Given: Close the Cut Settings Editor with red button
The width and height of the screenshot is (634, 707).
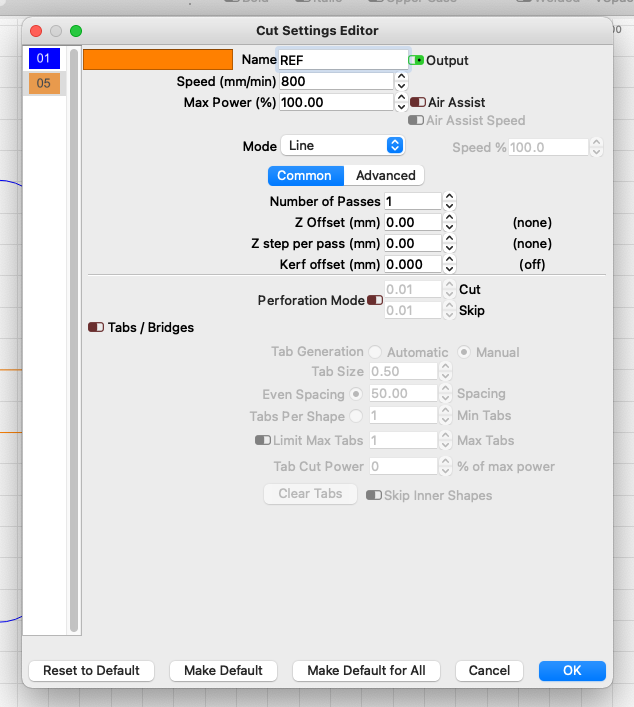Looking at the screenshot, I should [x=36, y=31].
